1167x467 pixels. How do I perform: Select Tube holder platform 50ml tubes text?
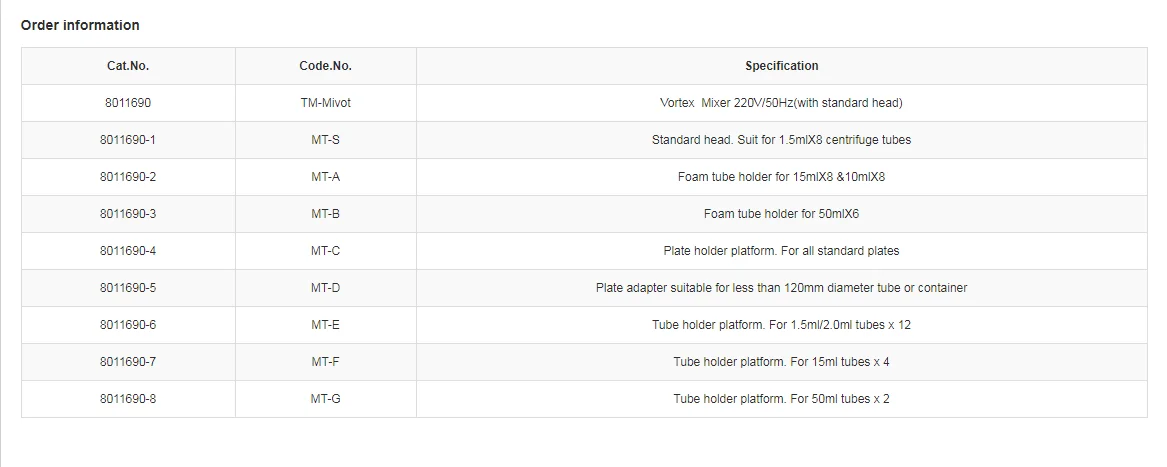[x=781, y=399]
